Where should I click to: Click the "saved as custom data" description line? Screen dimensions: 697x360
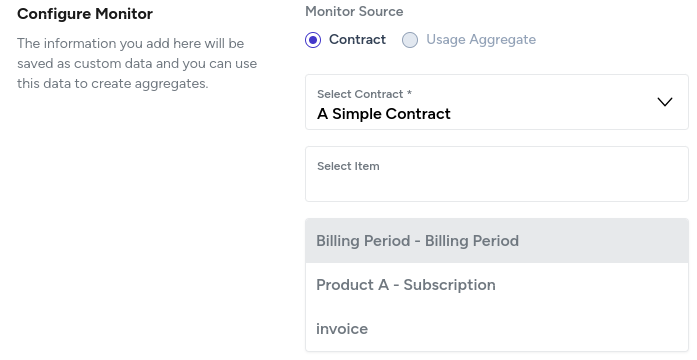[x=137, y=64]
